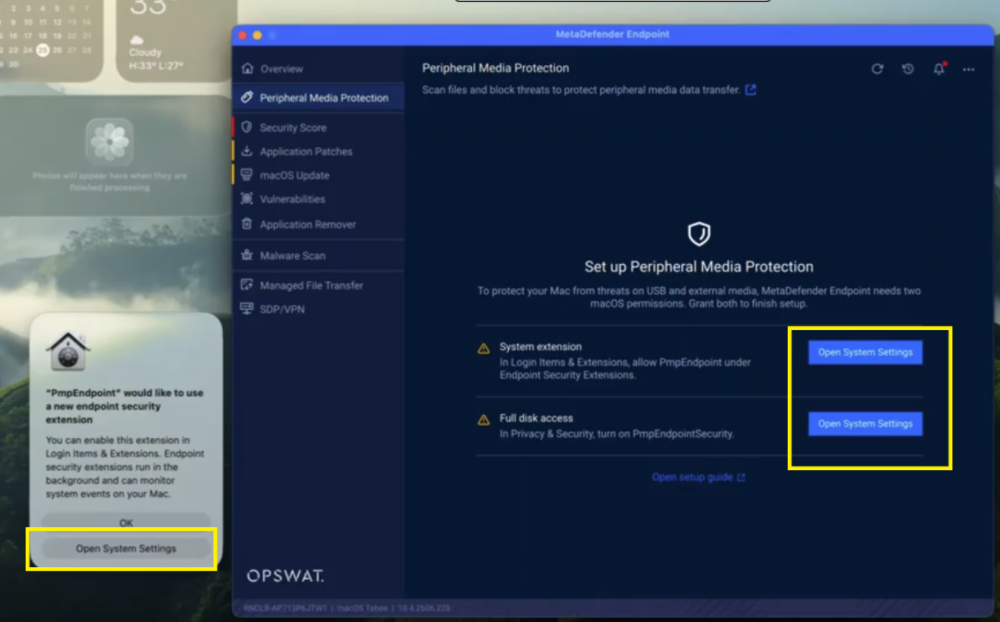
Task: Click the Managed File Transfer icon
Action: click(247, 285)
